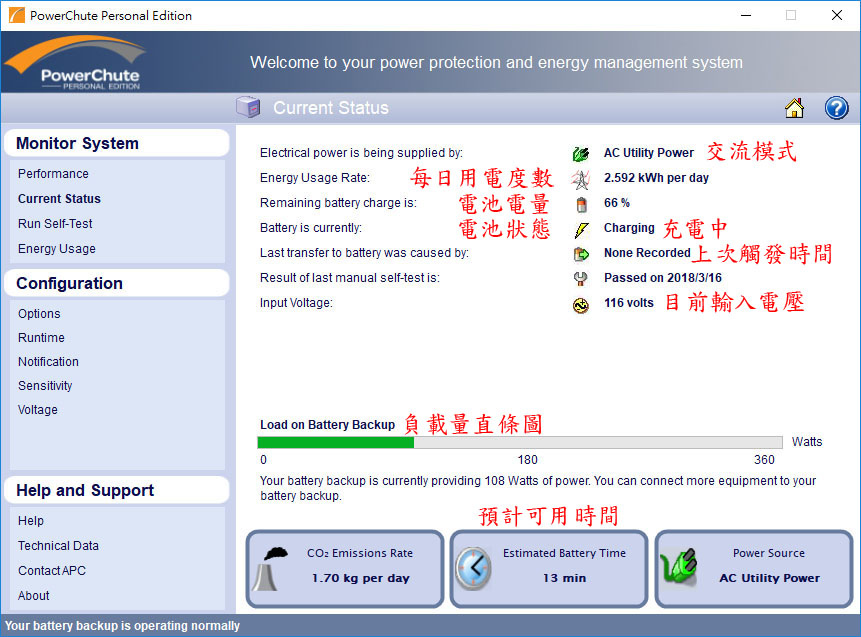The image size is (861, 637).
Task: Open the Energy Usage page
Action: pyautogui.click(x=57, y=249)
